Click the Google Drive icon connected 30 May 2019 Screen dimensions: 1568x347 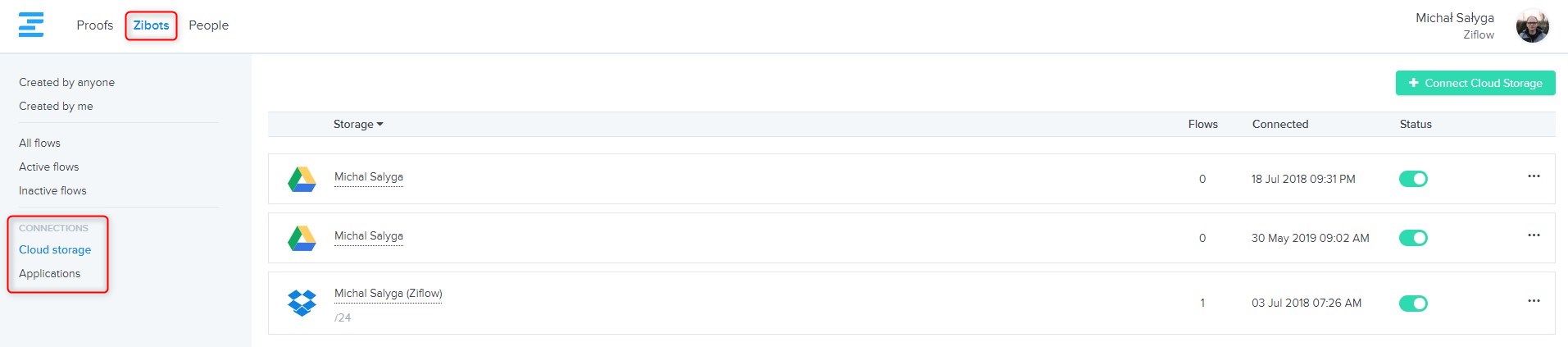(x=302, y=238)
